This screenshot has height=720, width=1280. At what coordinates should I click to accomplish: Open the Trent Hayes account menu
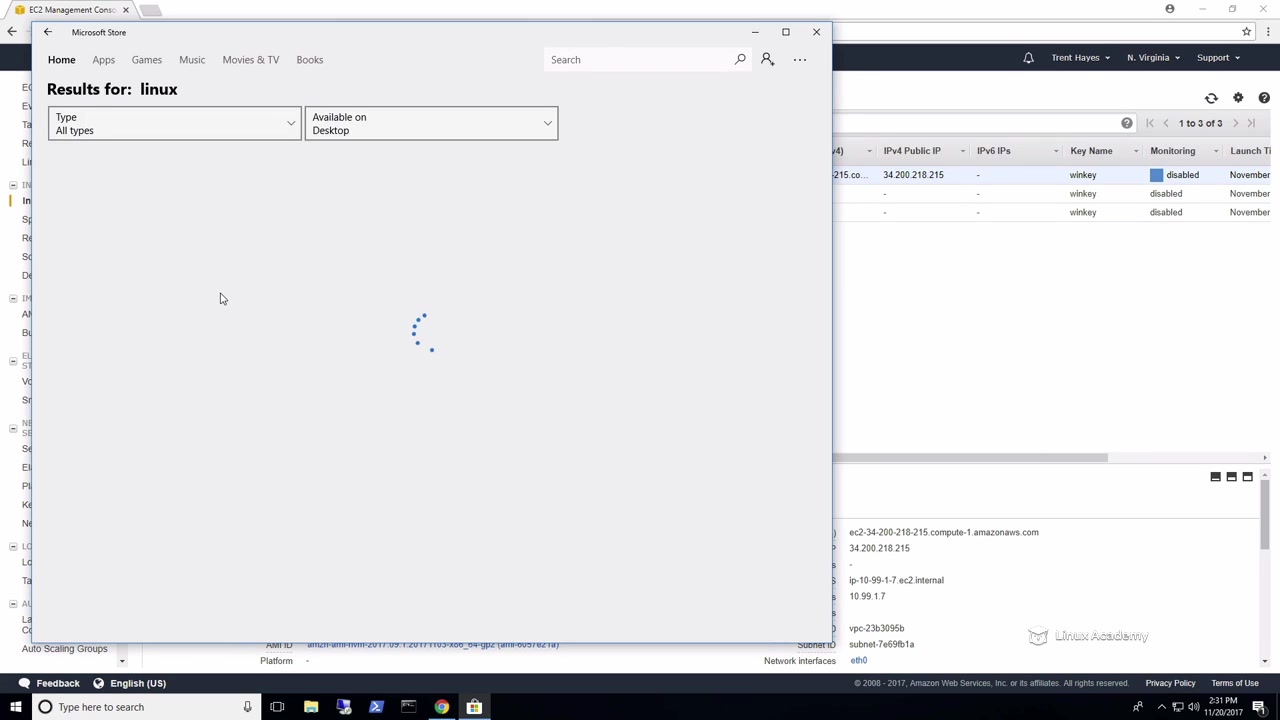click(x=1080, y=58)
